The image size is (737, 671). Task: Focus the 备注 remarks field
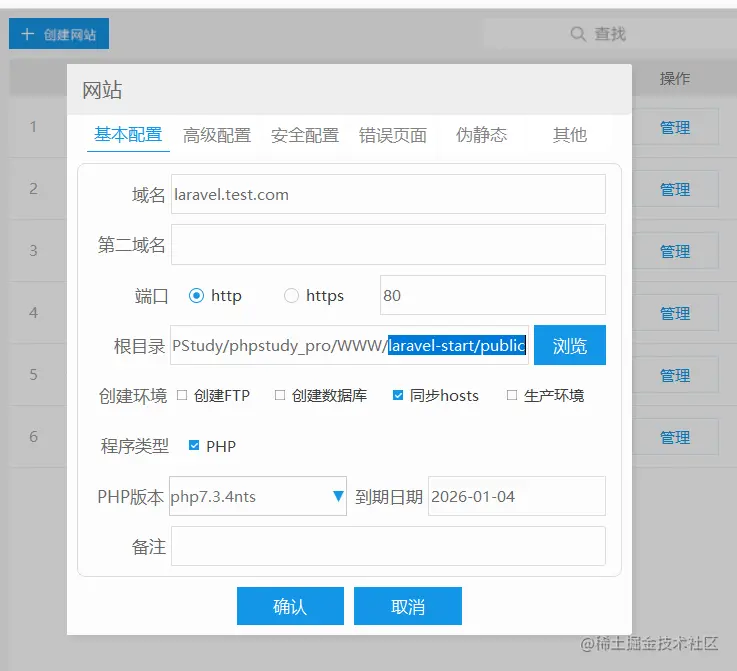coord(388,546)
